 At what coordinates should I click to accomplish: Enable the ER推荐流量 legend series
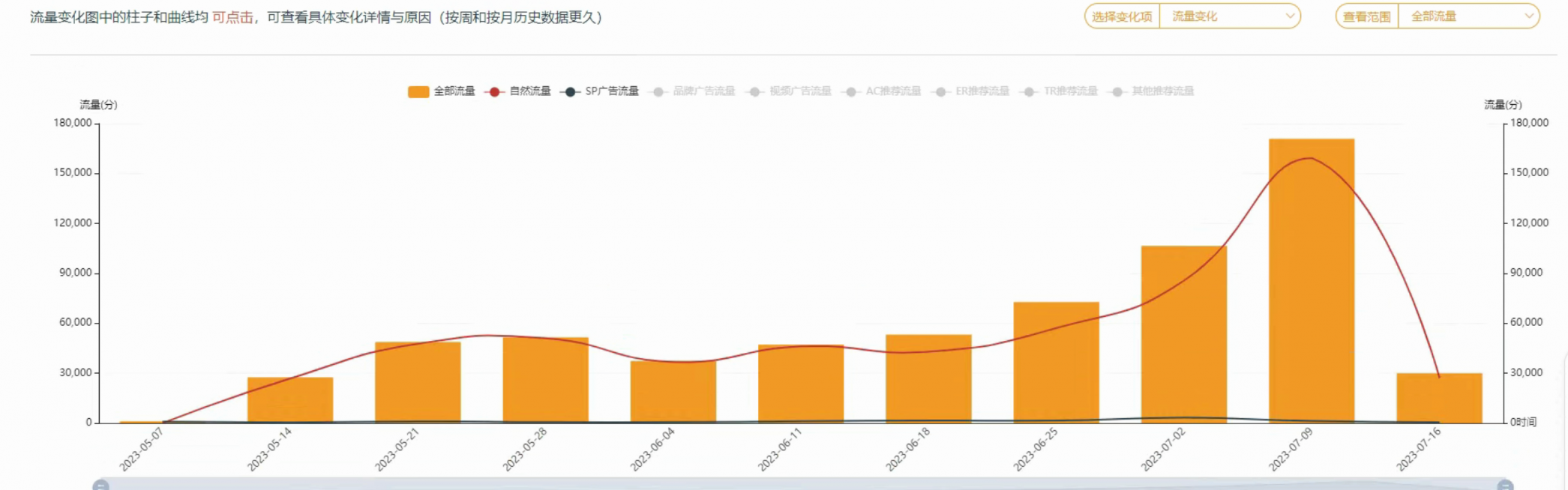(x=970, y=91)
